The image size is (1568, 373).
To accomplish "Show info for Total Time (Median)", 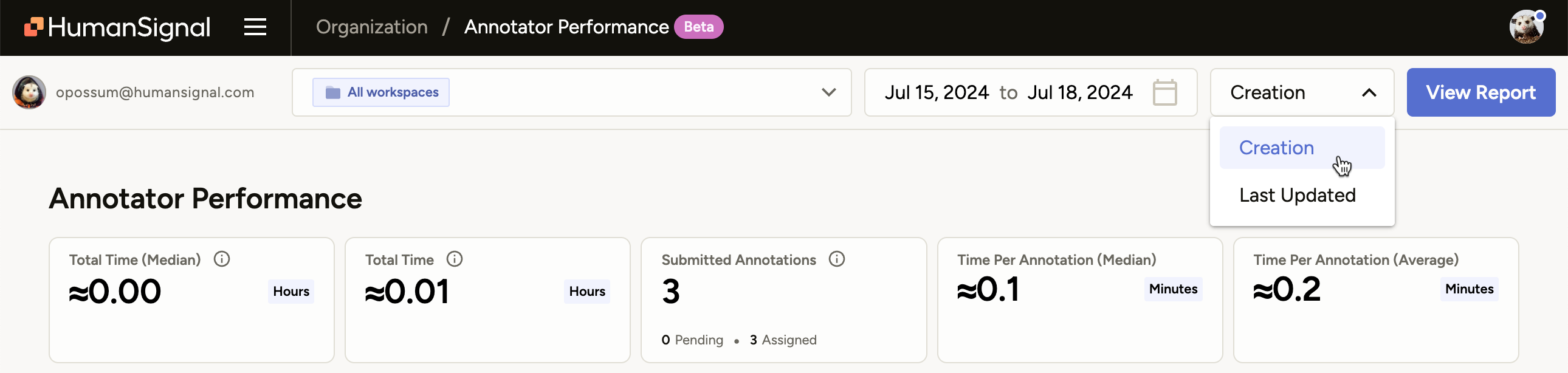I will point(222,259).
